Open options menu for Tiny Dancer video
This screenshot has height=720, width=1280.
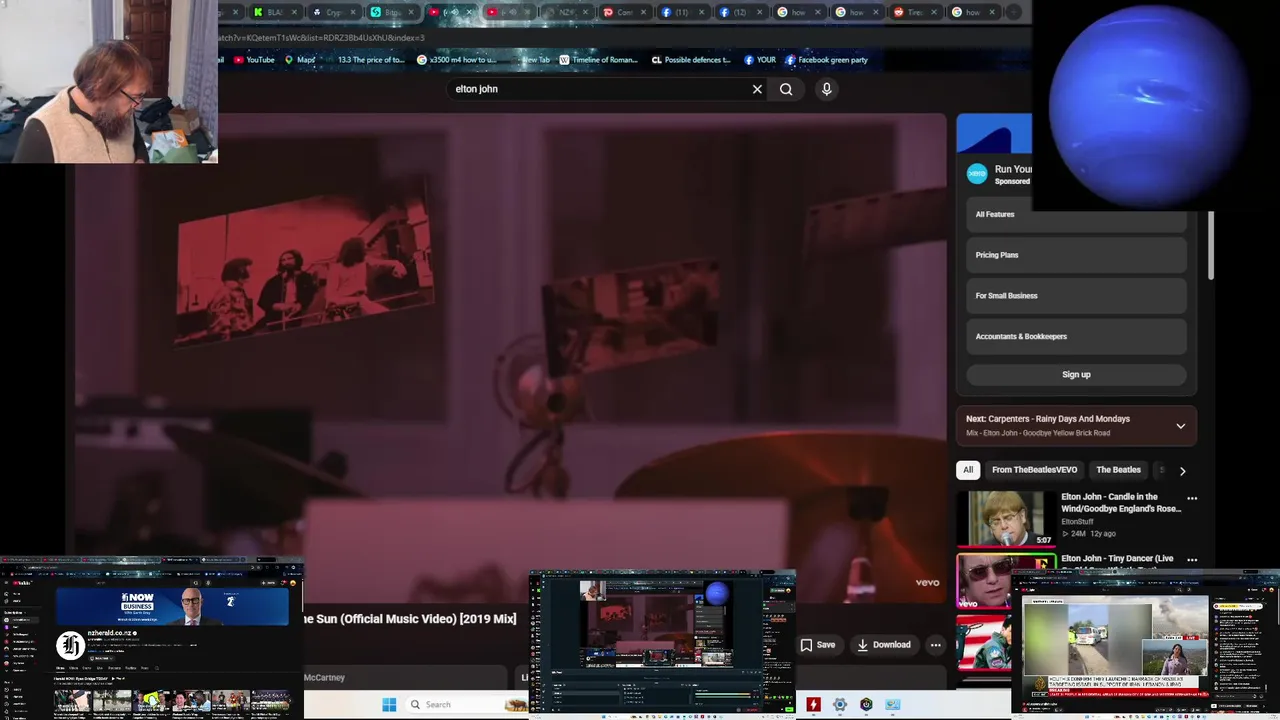(1191, 560)
